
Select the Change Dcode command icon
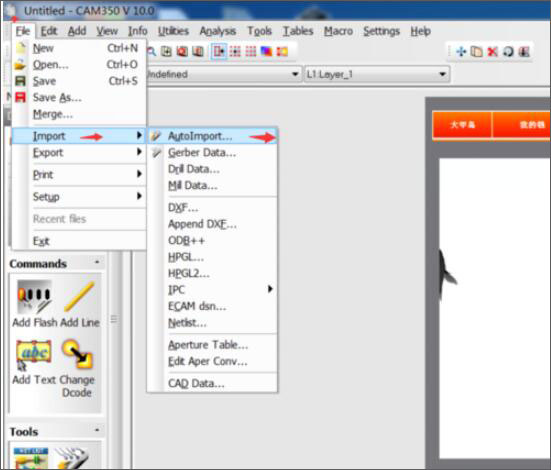[77, 354]
